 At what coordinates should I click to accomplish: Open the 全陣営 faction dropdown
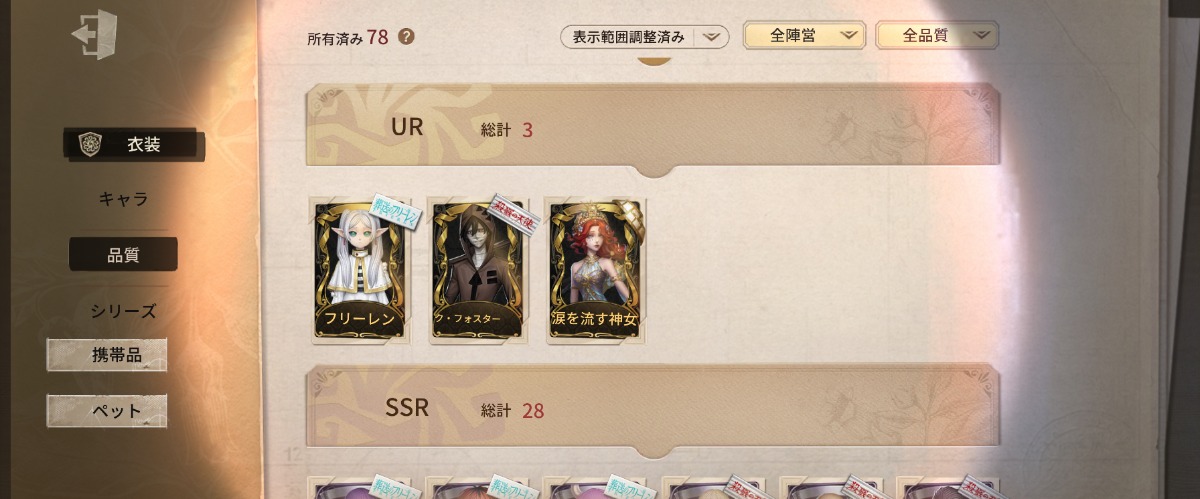coord(805,36)
